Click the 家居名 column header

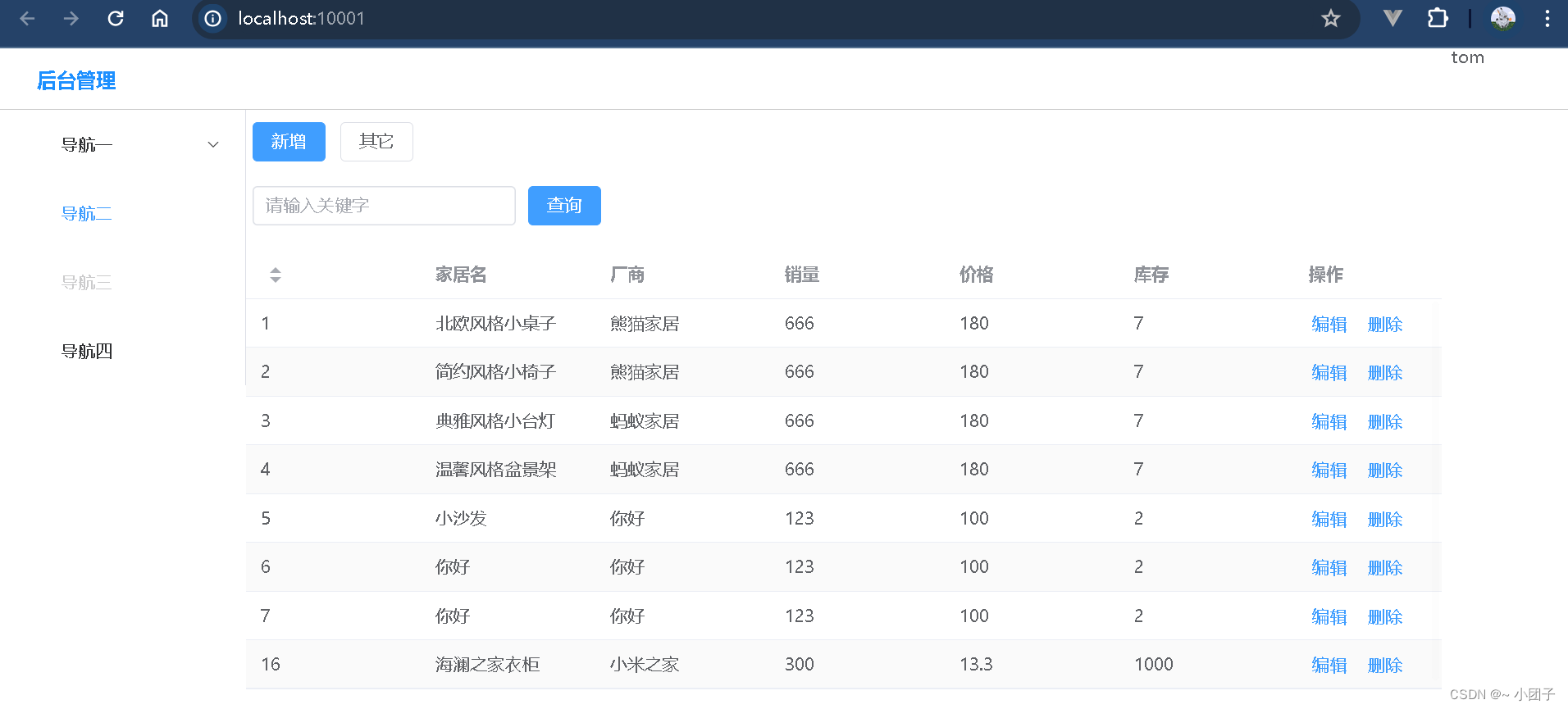[x=461, y=275]
